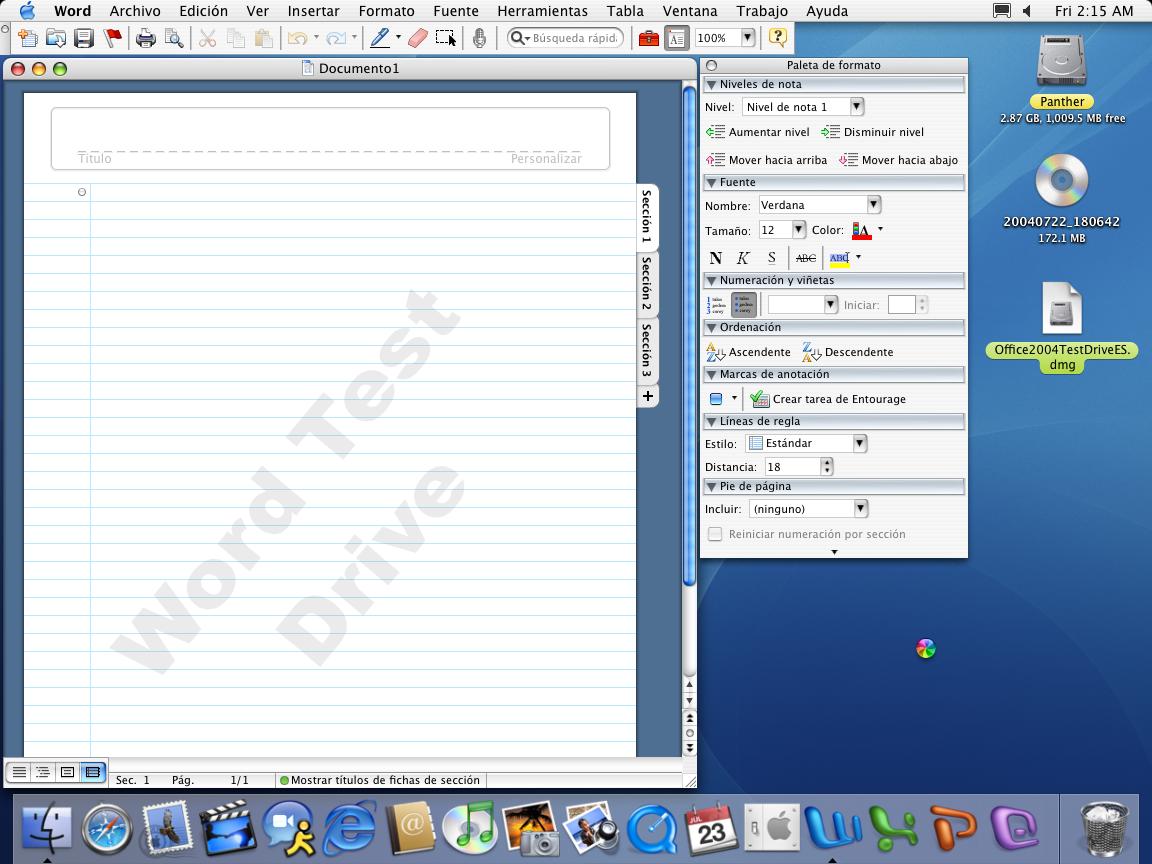Screen dimensions: 1152x864
Task: Collapse the Líneas de regla section
Action: click(x=711, y=421)
